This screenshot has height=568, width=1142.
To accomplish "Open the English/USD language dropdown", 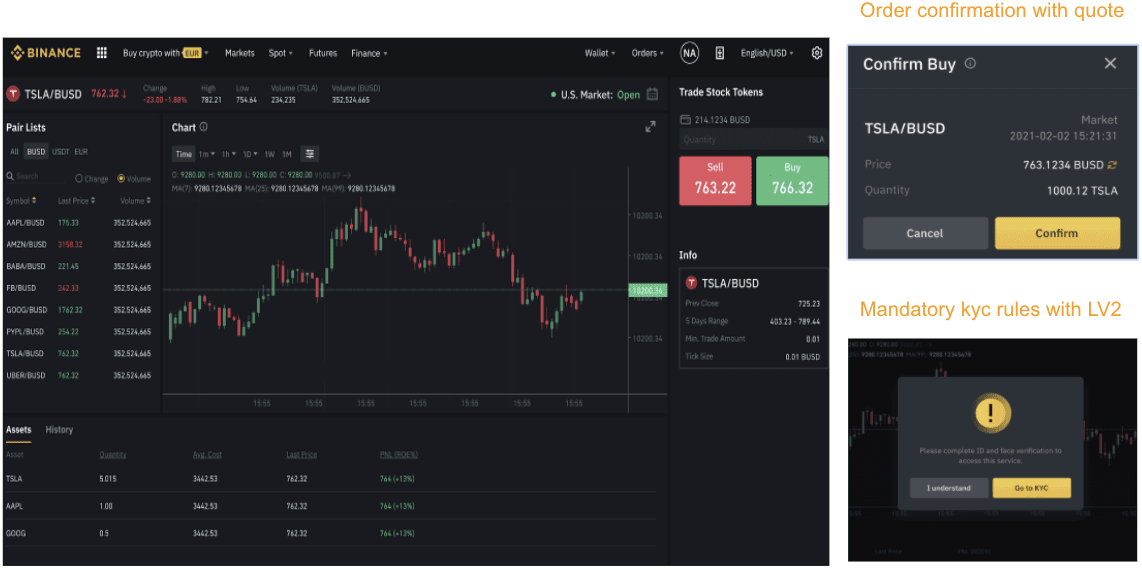I will [767, 53].
